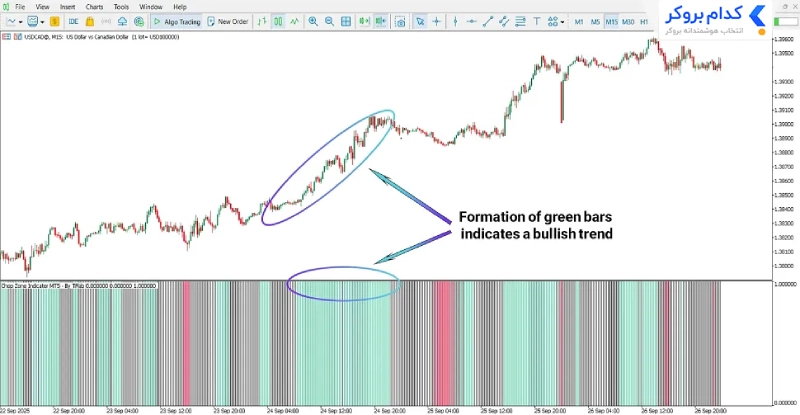The image size is (800, 415).
Task: Click the USDCAD, M15 chart title text
Action: pyautogui.click(x=102, y=37)
